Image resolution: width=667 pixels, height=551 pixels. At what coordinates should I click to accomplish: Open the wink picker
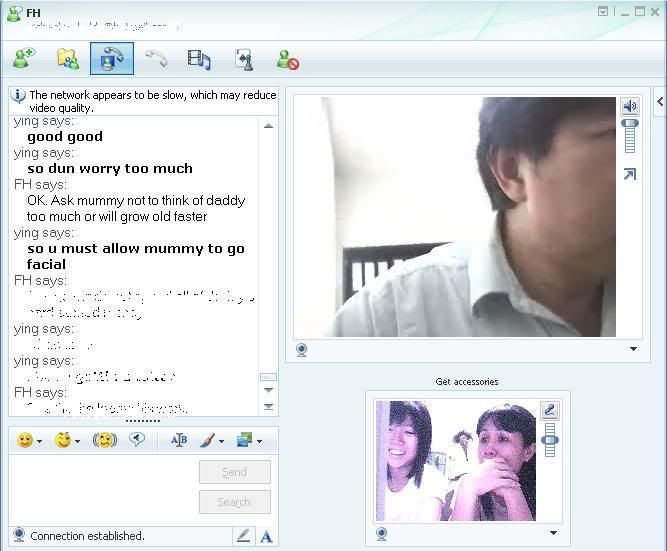(63, 440)
